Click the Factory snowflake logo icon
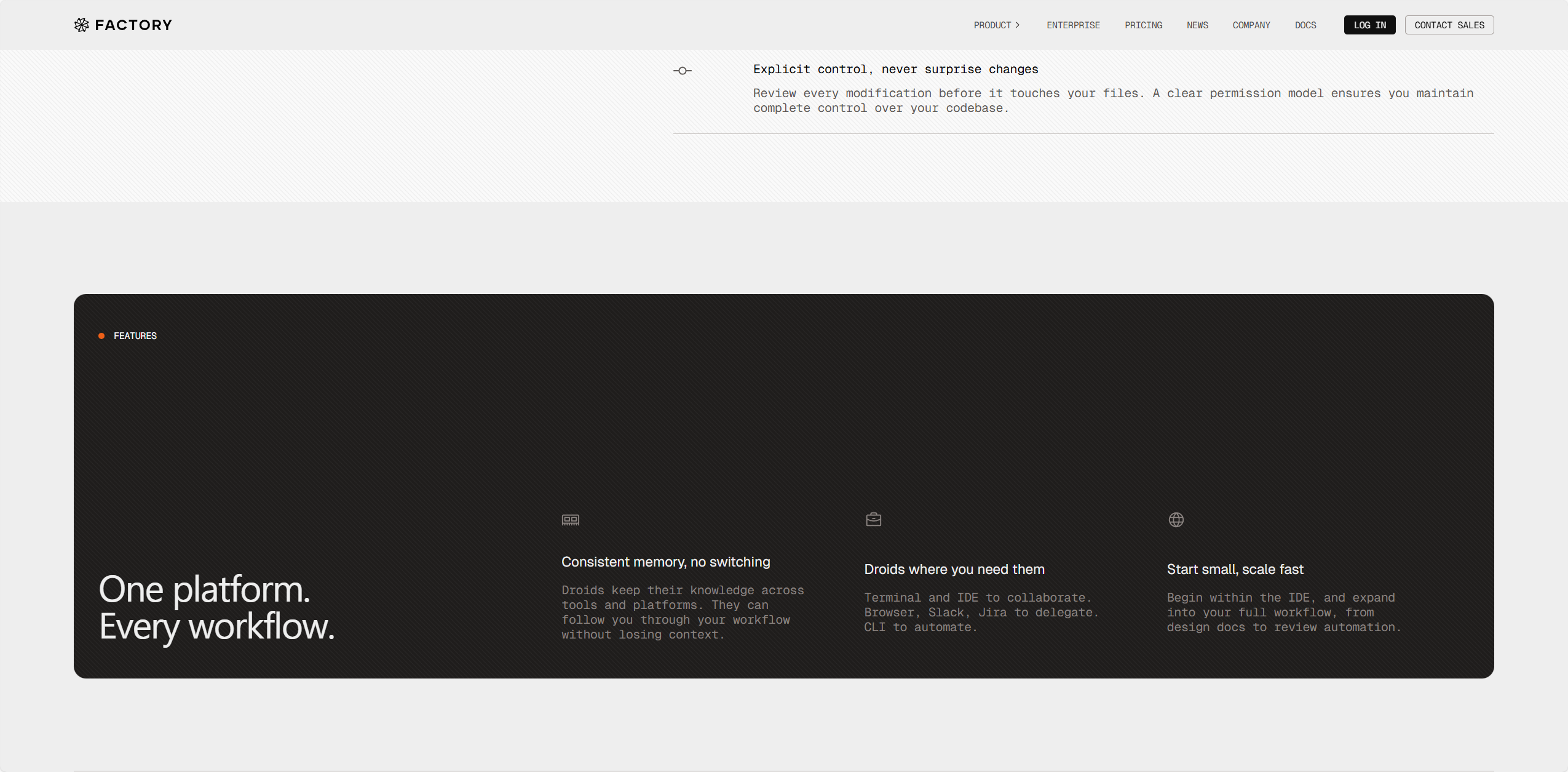 81,25
